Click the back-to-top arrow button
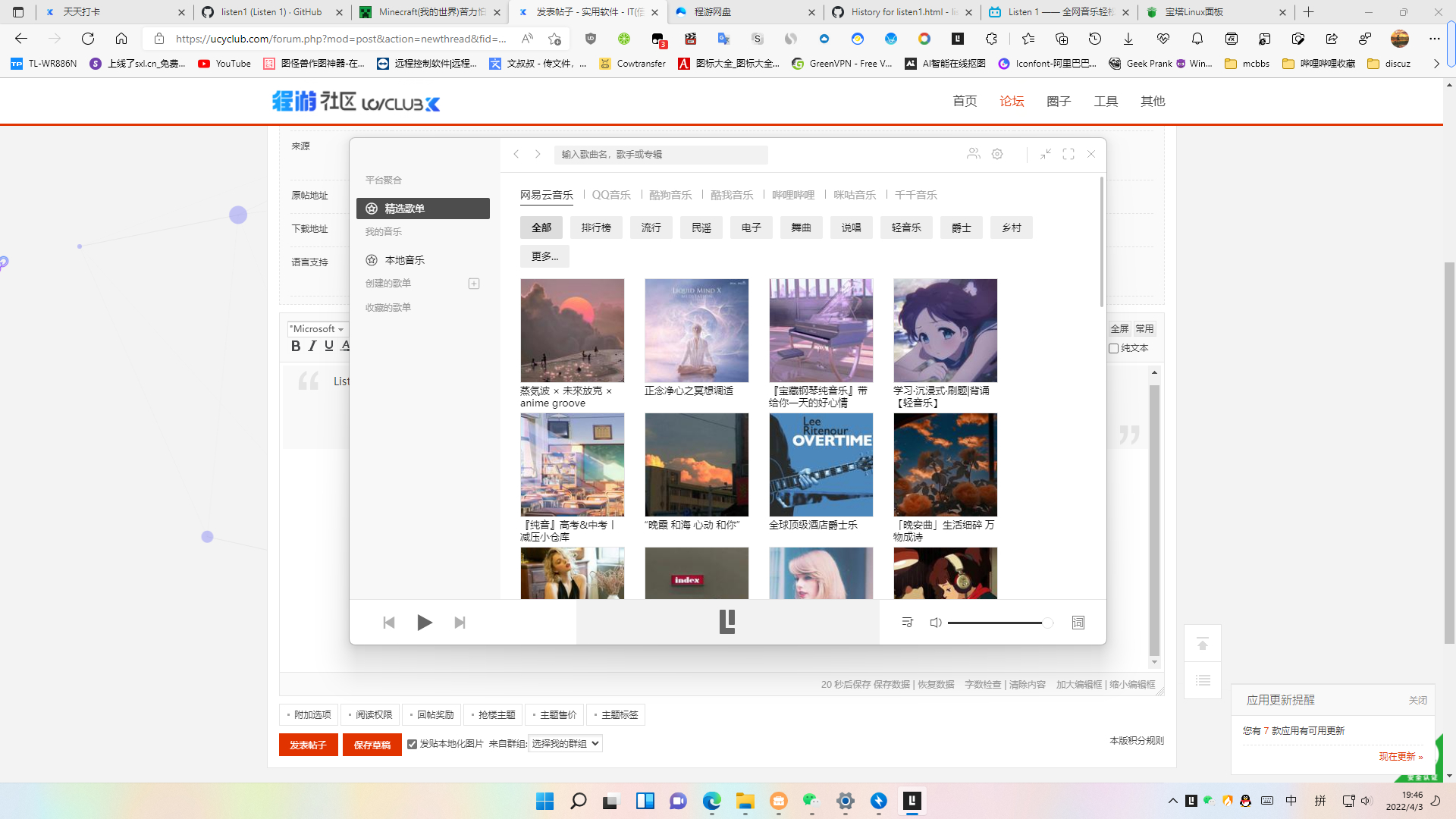The width and height of the screenshot is (1456, 819). (x=1203, y=644)
